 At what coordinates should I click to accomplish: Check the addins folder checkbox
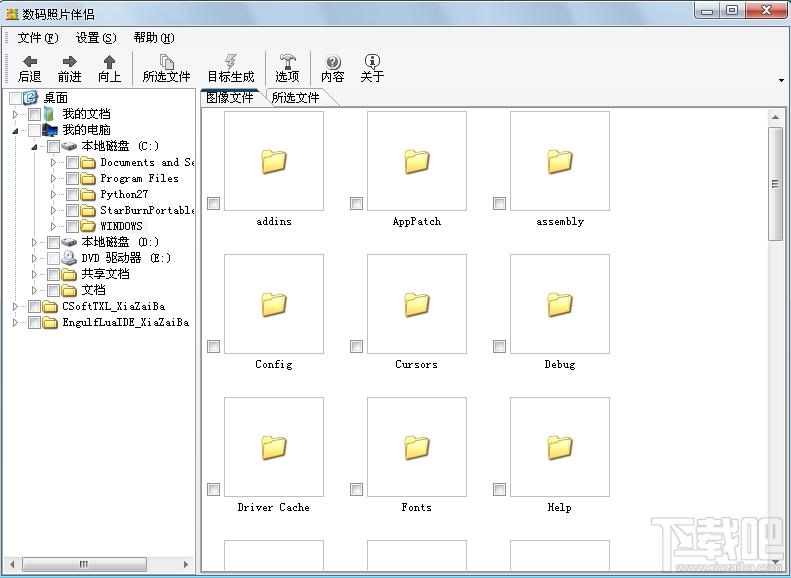coord(213,203)
